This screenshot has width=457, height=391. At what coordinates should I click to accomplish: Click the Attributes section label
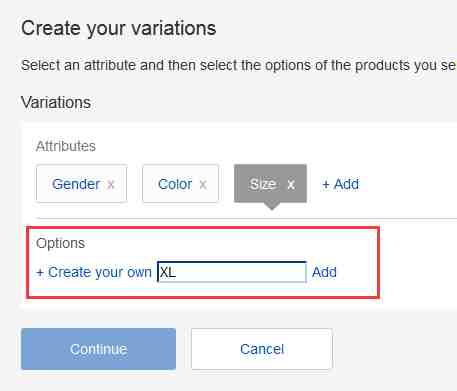coord(66,146)
